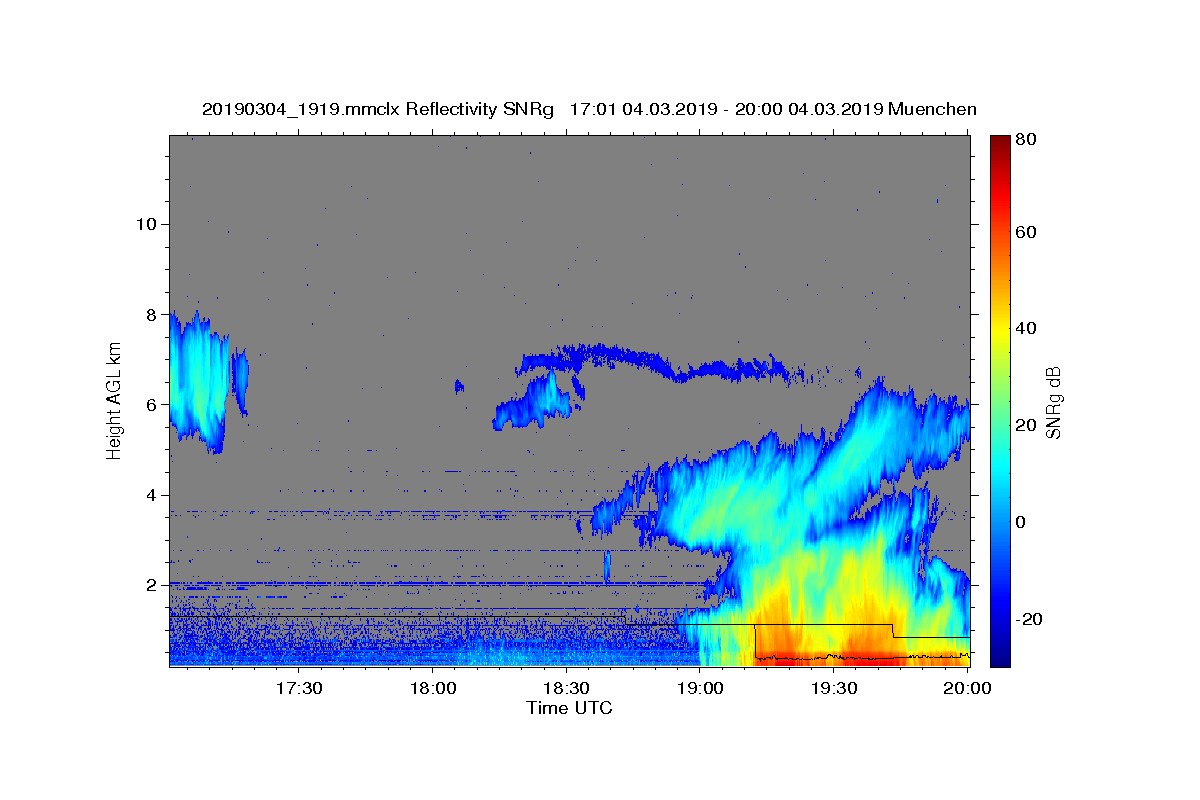Click the 'SNRg dB' colorbar label
1200x800 pixels.
coord(1052,402)
